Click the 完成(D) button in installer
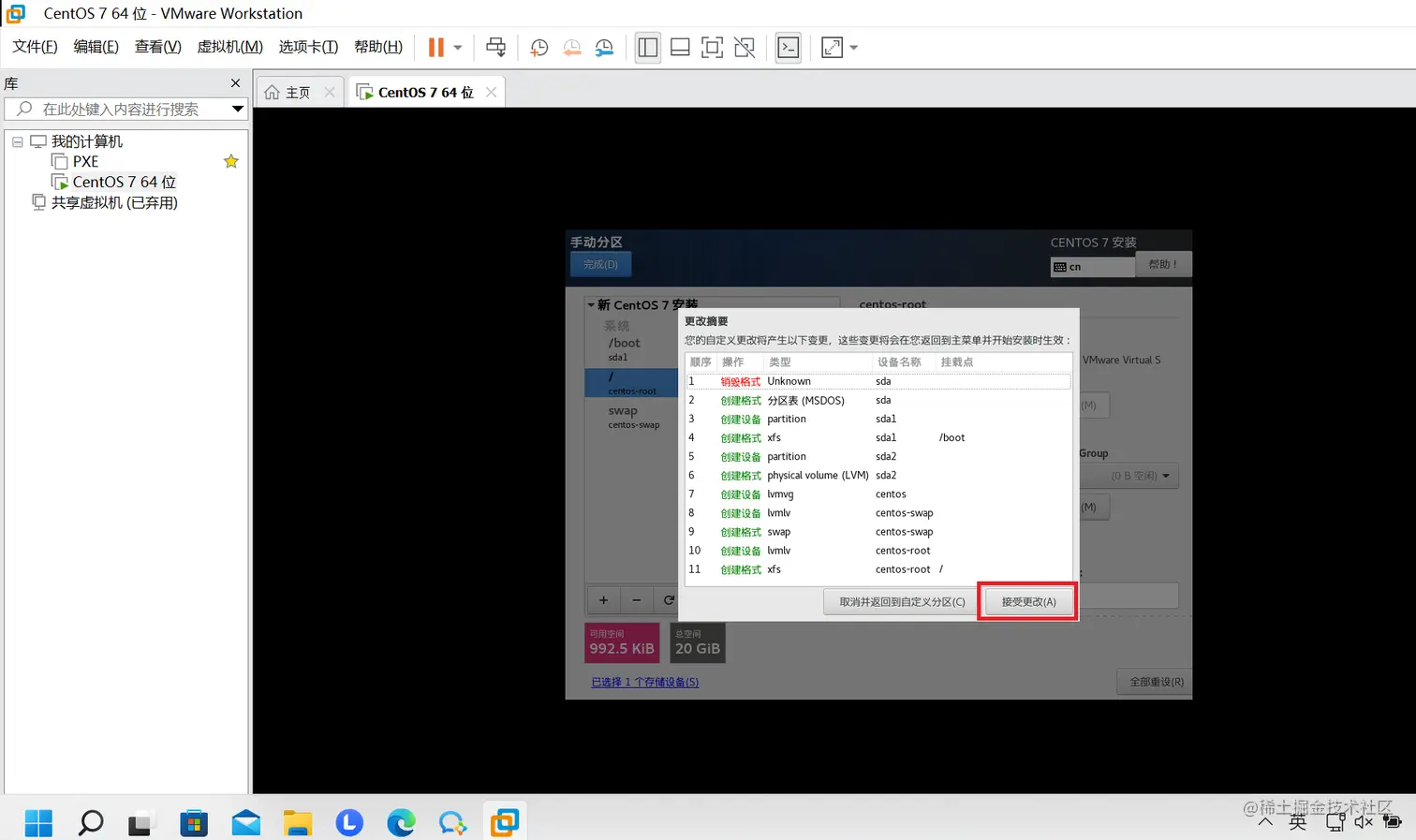Viewport: 1416px width, 840px height. coord(600,264)
